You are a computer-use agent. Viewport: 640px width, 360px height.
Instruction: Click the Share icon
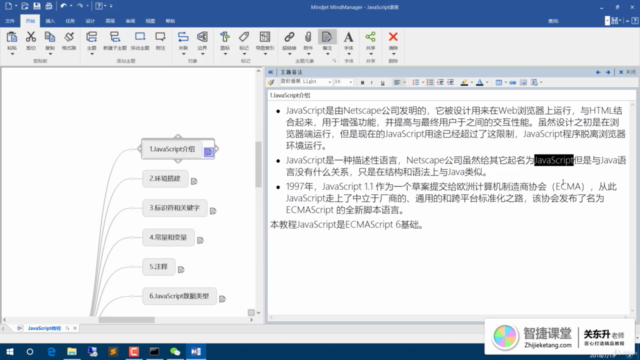[371, 37]
